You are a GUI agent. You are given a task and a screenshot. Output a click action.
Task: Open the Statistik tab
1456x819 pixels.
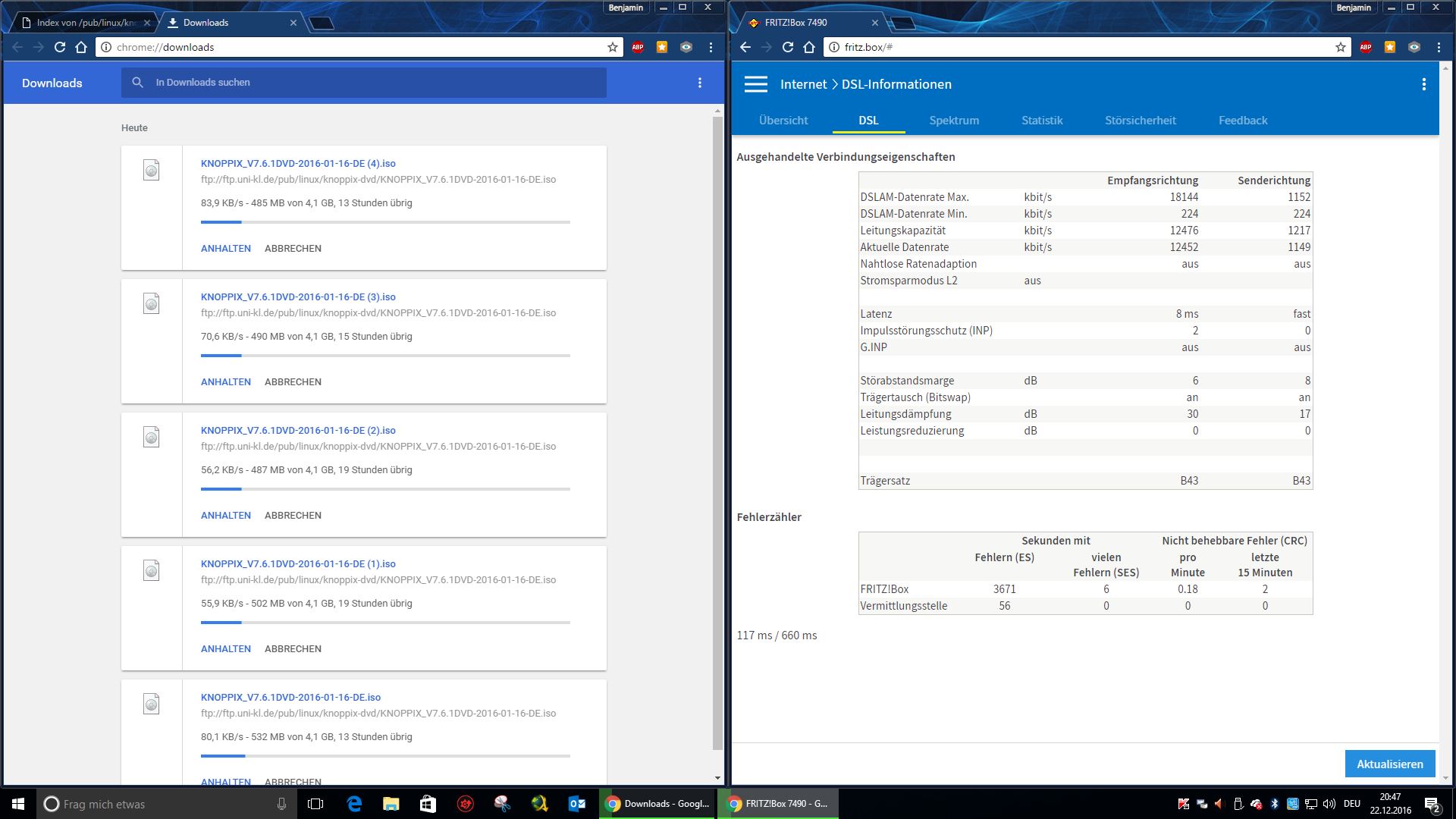1041,121
